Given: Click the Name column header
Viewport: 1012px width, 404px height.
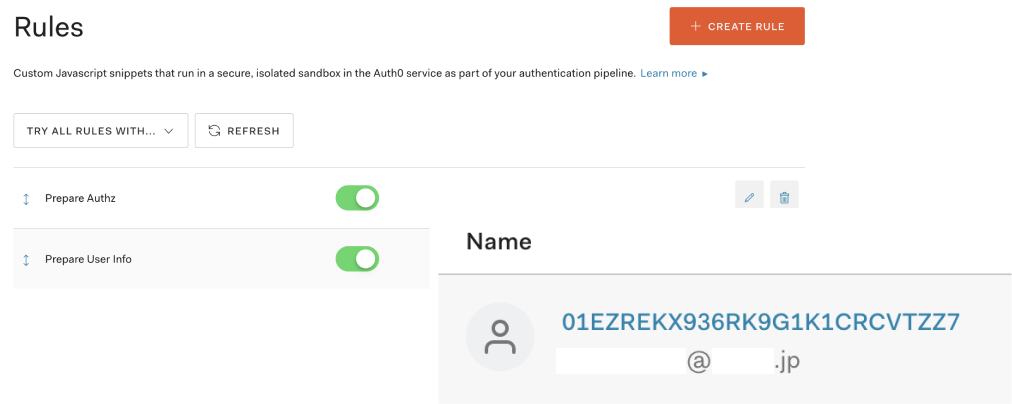Looking at the screenshot, I should click(x=499, y=241).
